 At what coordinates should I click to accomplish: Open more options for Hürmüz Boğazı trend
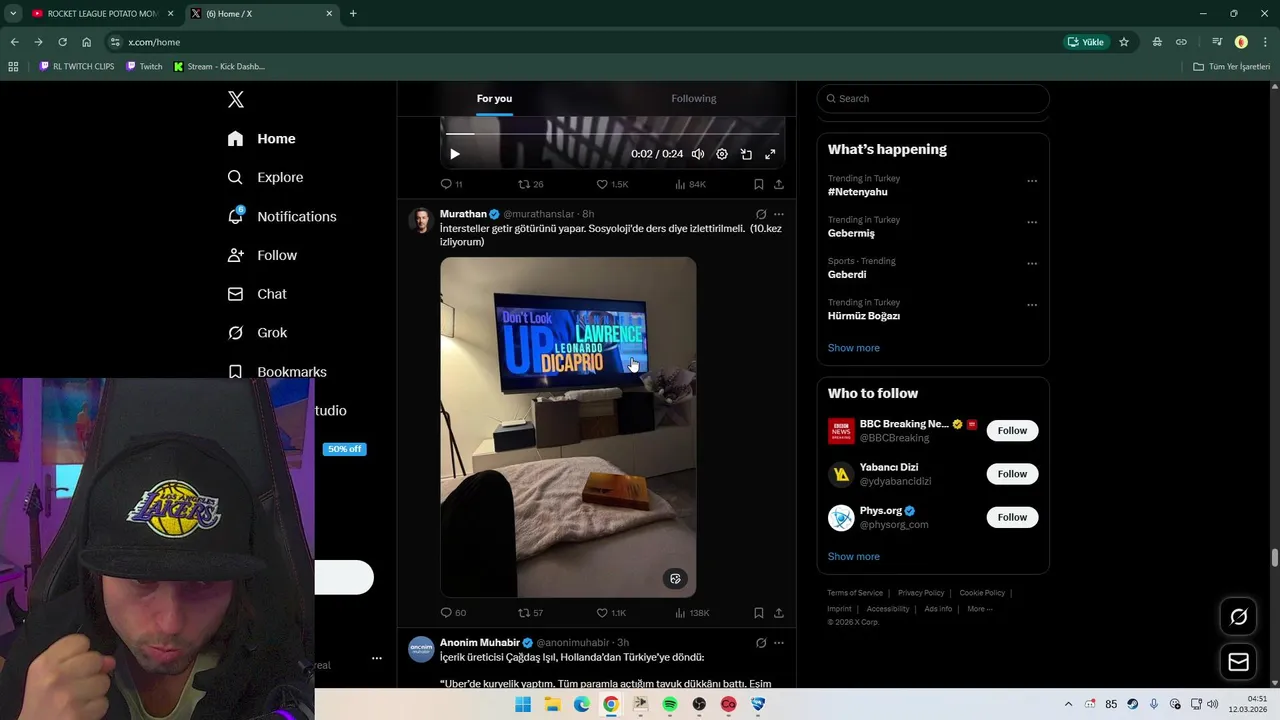[1032, 305]
